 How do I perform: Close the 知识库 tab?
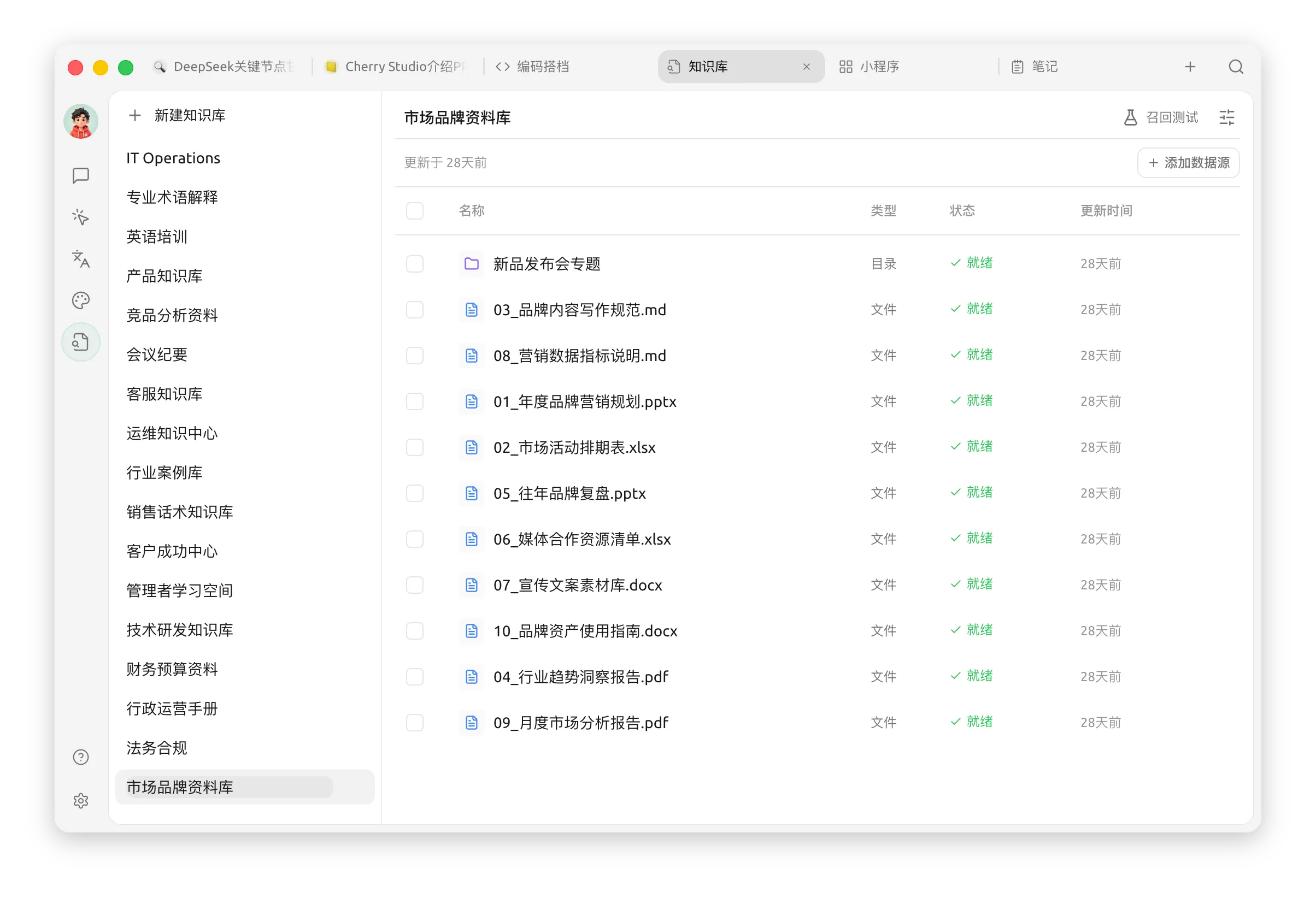click(806, 67)
